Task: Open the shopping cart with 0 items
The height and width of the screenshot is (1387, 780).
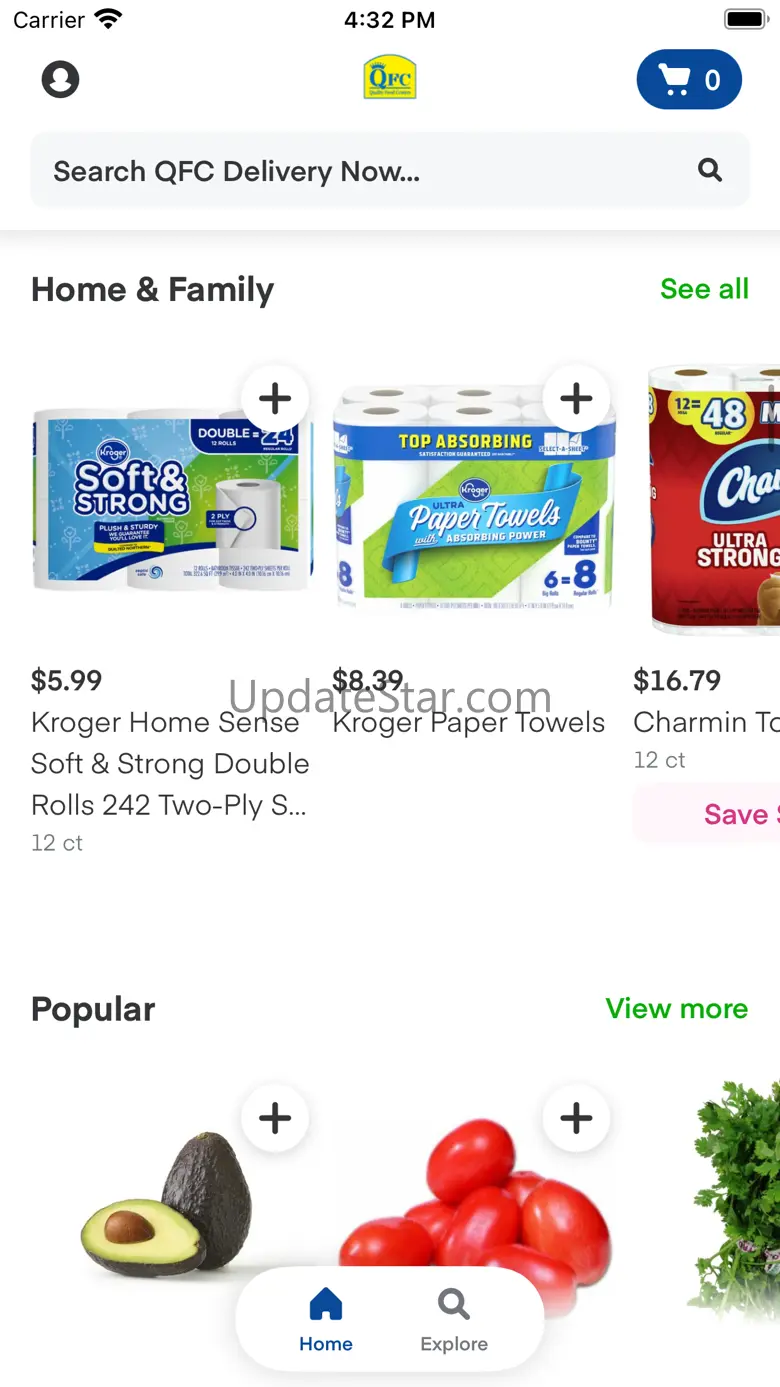Action: [x=689, y=79]
